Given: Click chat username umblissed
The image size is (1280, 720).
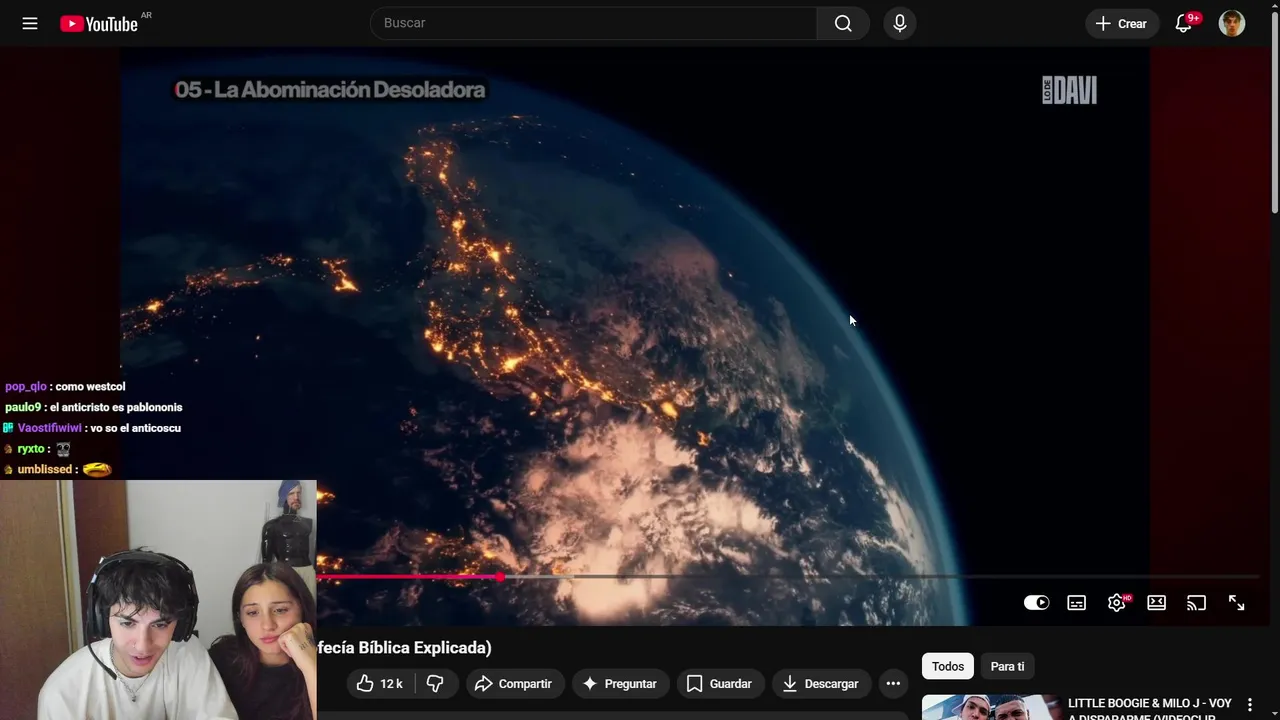Looking at the screenshot, I should (45, 470).
